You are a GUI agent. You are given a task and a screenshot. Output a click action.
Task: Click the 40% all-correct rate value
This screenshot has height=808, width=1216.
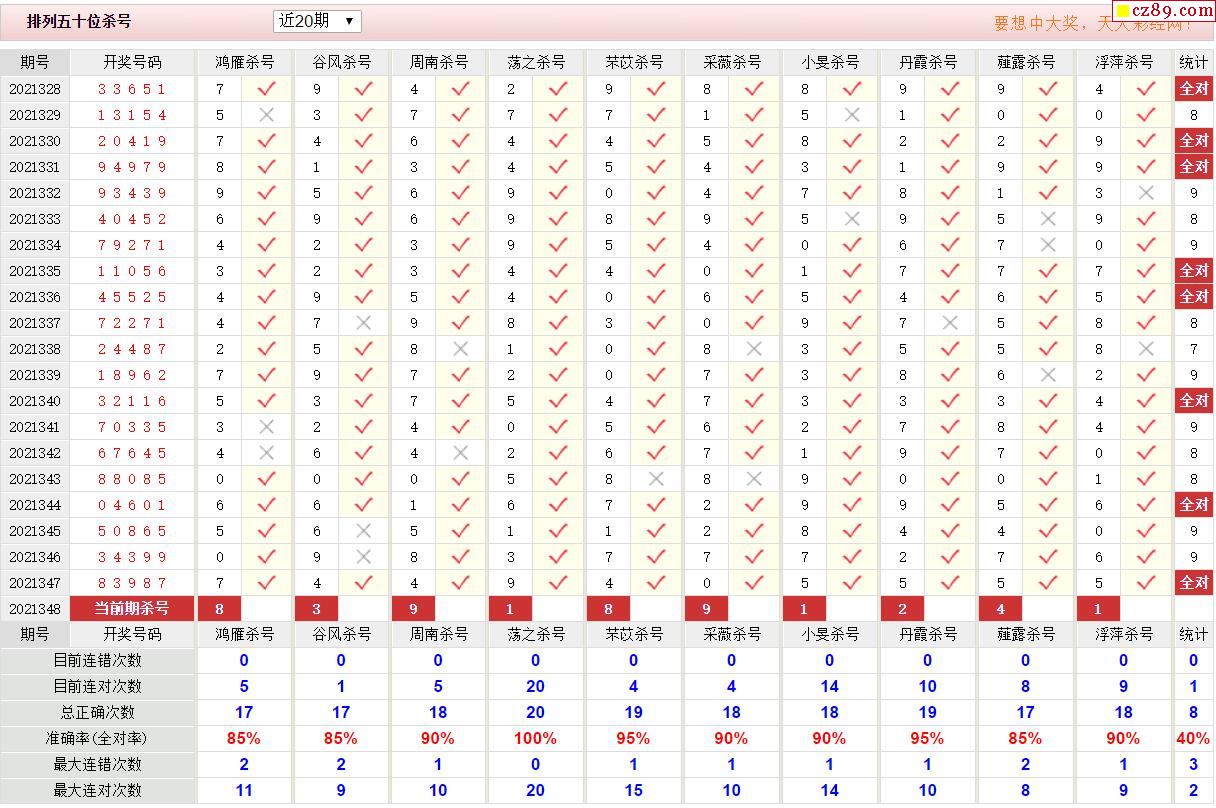tap(1193, 739)
